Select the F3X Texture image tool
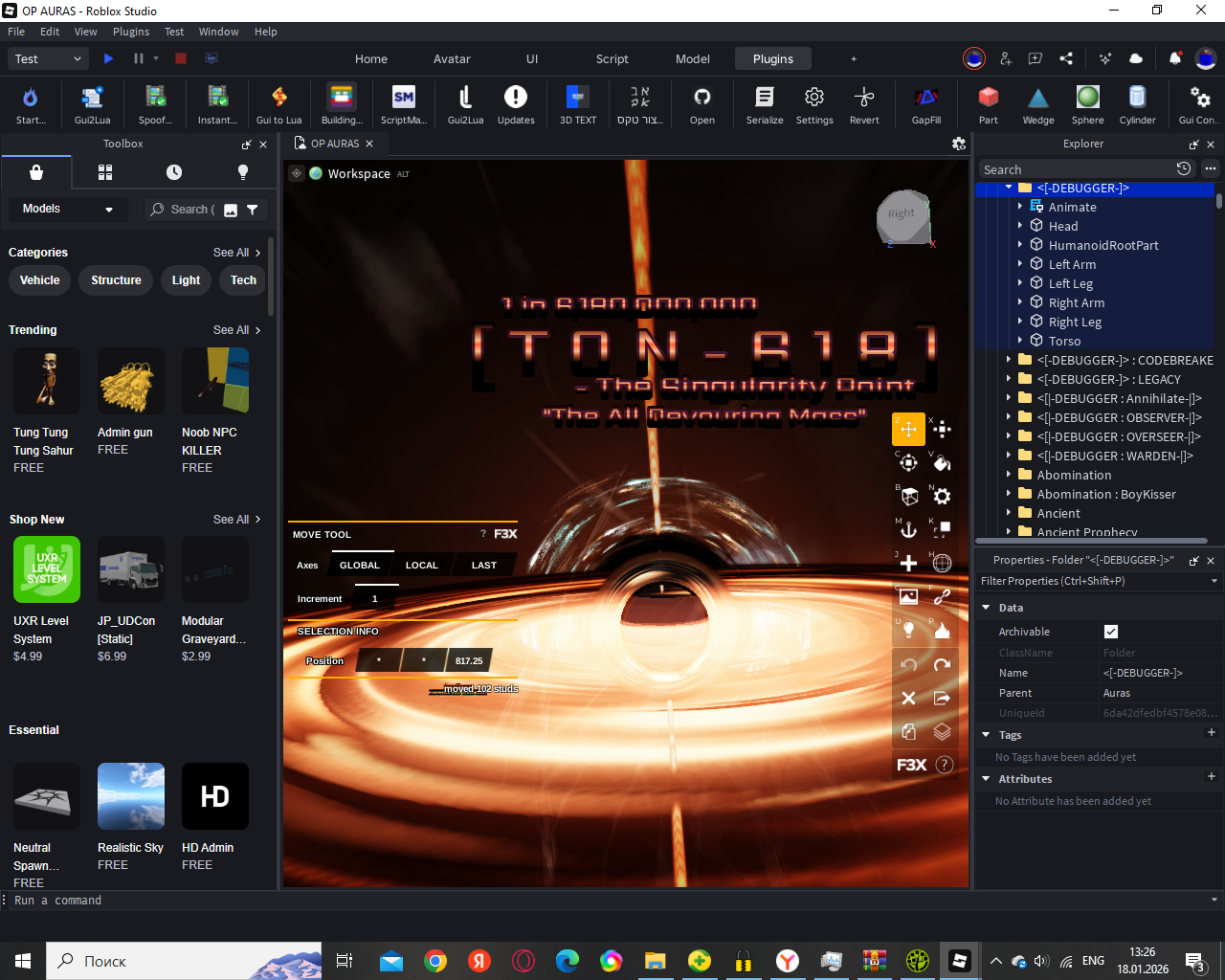Image resolution: width=1225 pixels, height=980 pixels. pos(908,597)
